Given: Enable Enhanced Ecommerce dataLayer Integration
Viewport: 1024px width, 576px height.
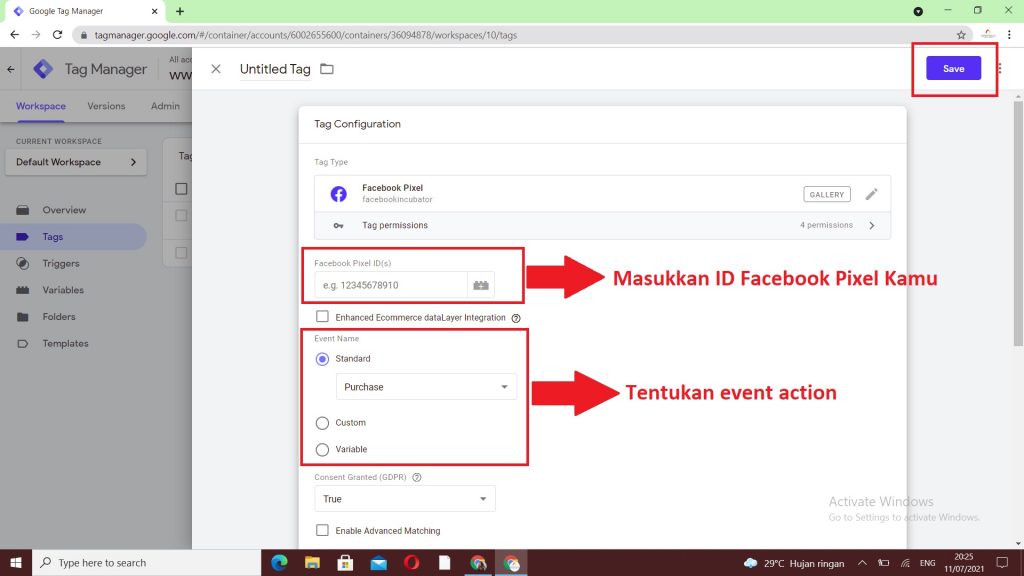Looking at the screenshot, I should 324,317.
